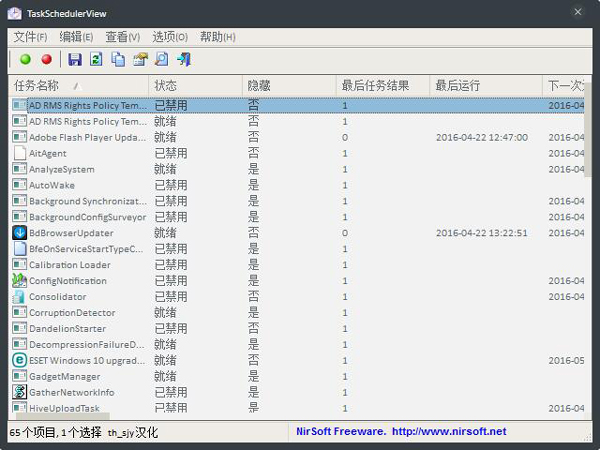Close the TaskSchedulerView window

click(578, 12)
